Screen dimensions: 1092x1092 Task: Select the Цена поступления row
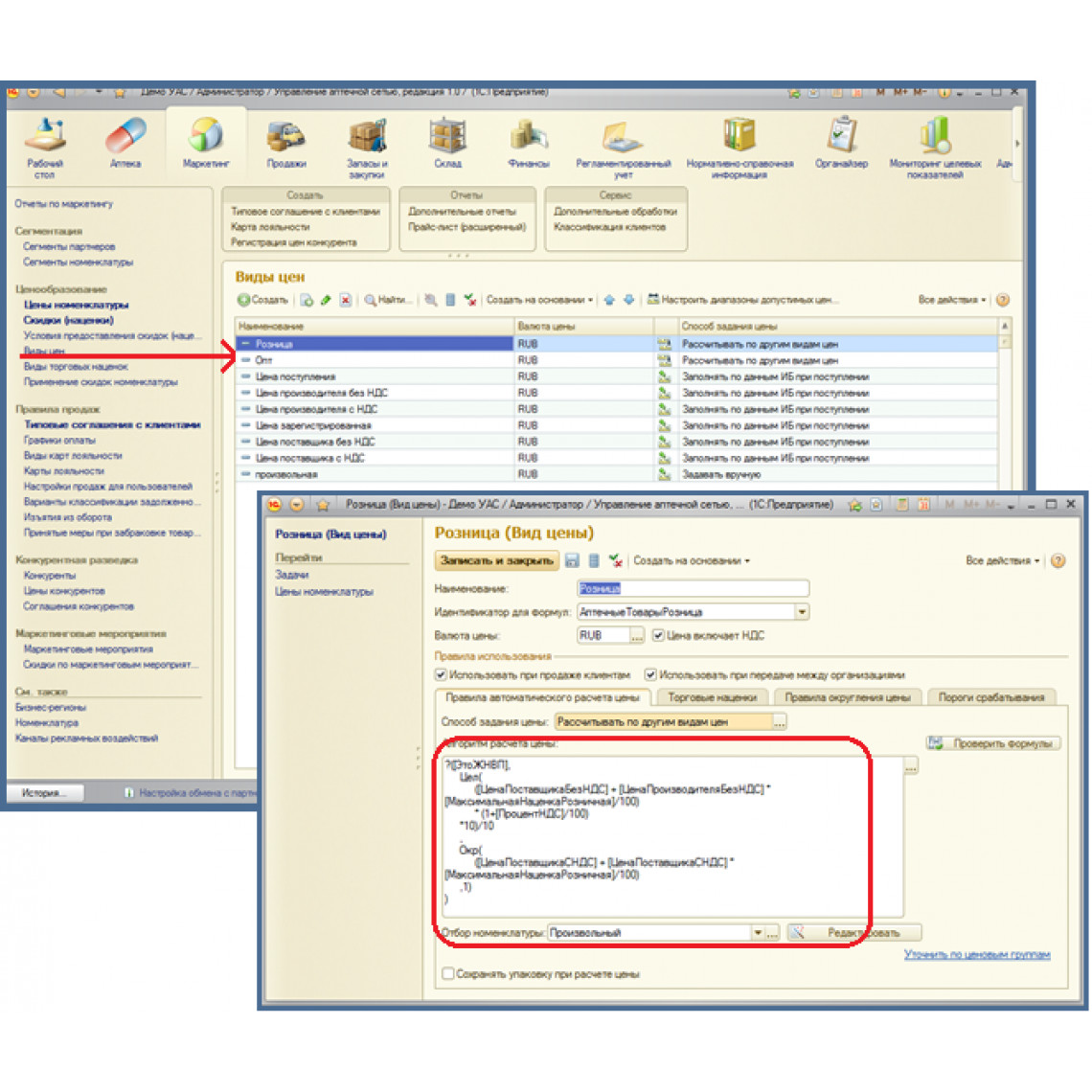click(616, 376)
